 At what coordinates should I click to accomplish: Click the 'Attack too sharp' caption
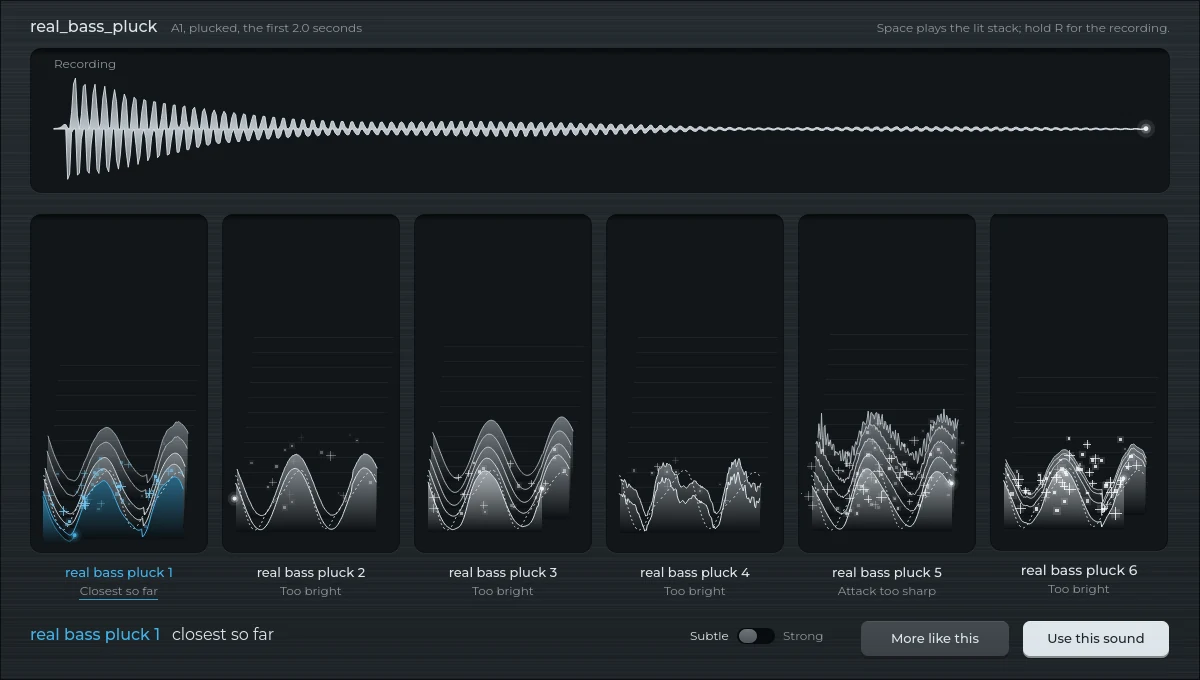pos(887,591)
